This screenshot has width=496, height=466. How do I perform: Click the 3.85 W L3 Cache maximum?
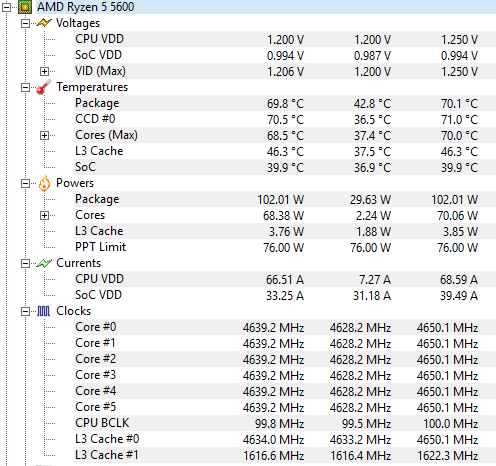pyautogui.click(x=461, y=232)
